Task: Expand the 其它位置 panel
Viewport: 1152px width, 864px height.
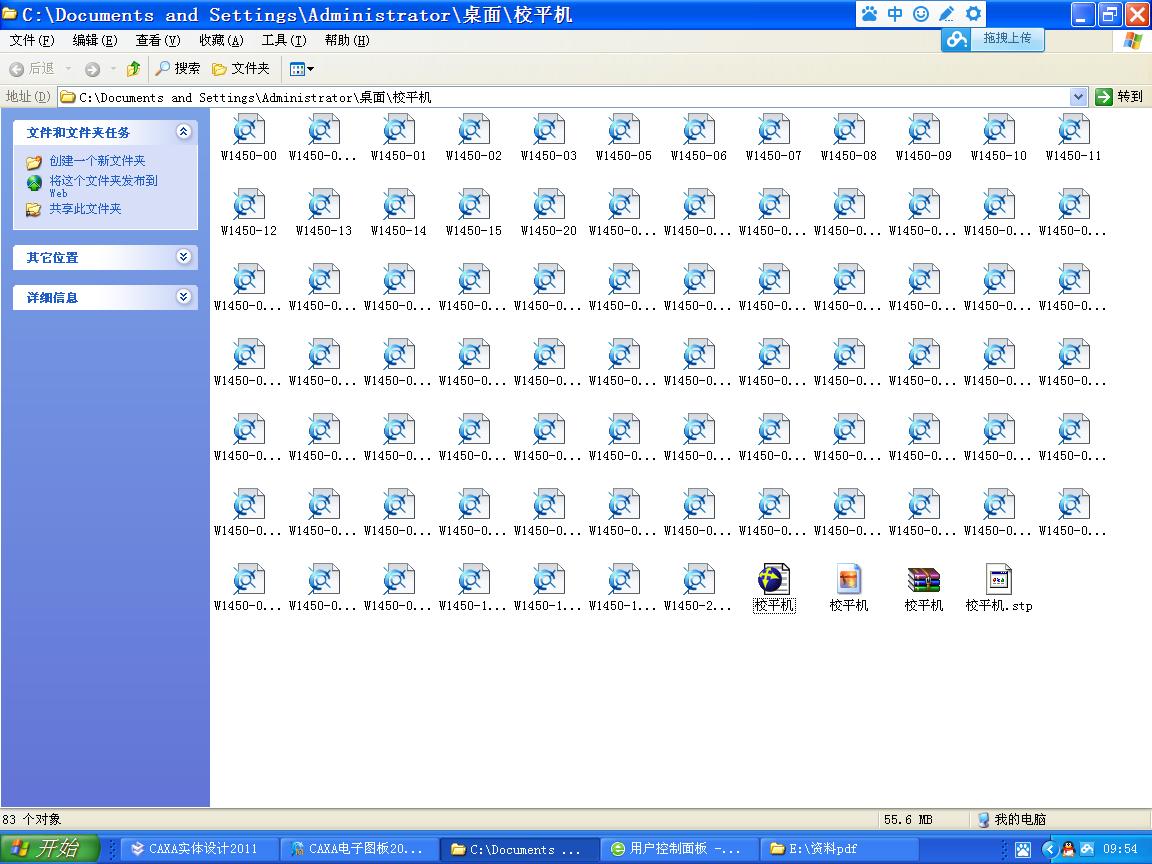Action: (x=184, y=256)
